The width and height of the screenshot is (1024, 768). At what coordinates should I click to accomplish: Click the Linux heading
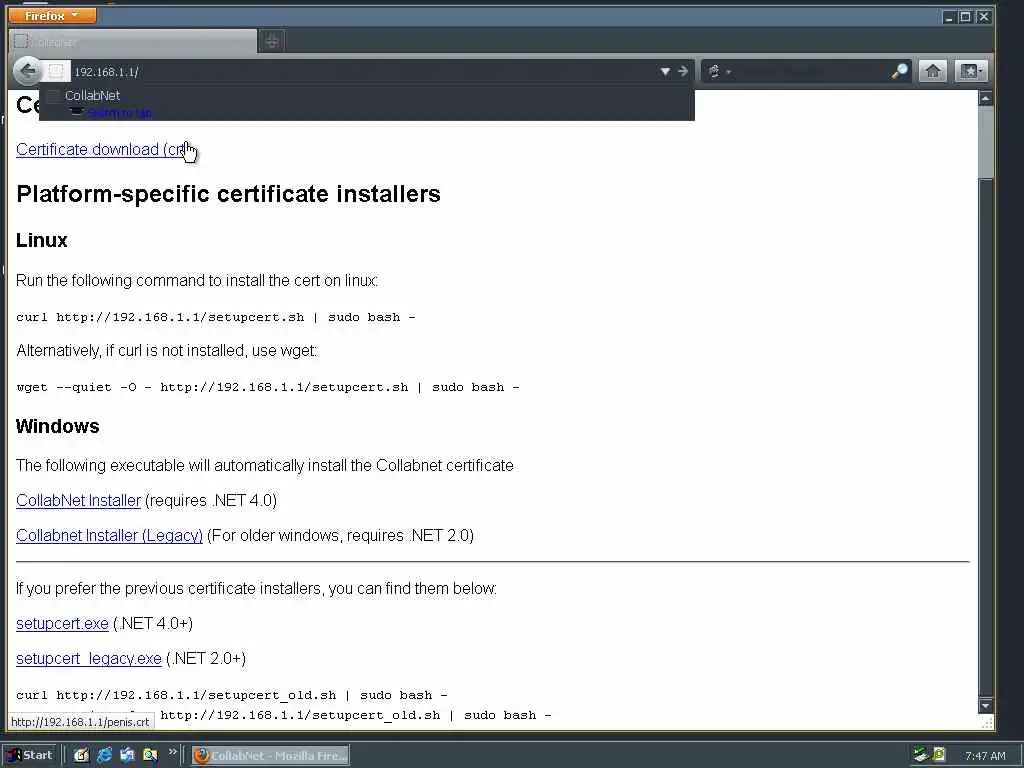(x=42, y=240)
